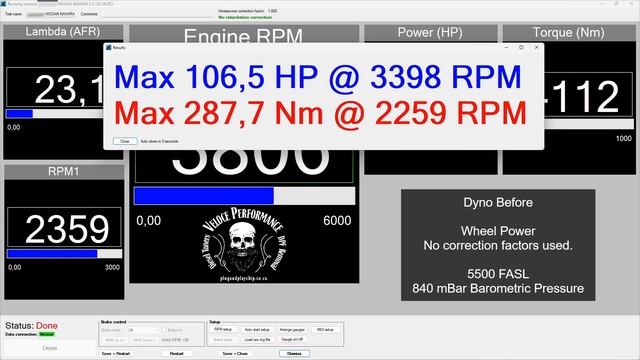Click the 840 mBar Barometric Pressure text
640x360 pixels.
click(498, 289)
